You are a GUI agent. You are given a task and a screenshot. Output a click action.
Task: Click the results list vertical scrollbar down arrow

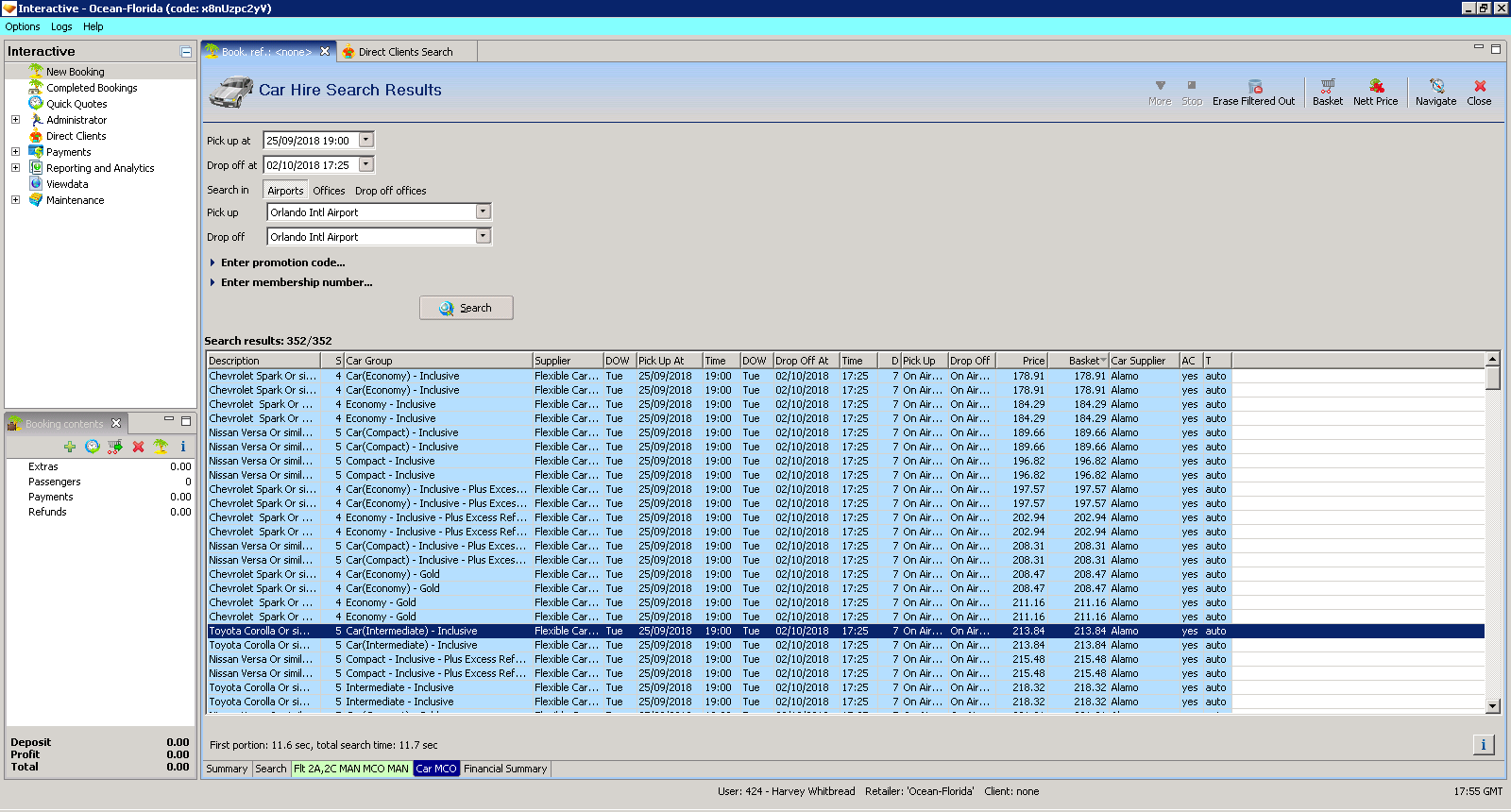(x=1492, y=705)
